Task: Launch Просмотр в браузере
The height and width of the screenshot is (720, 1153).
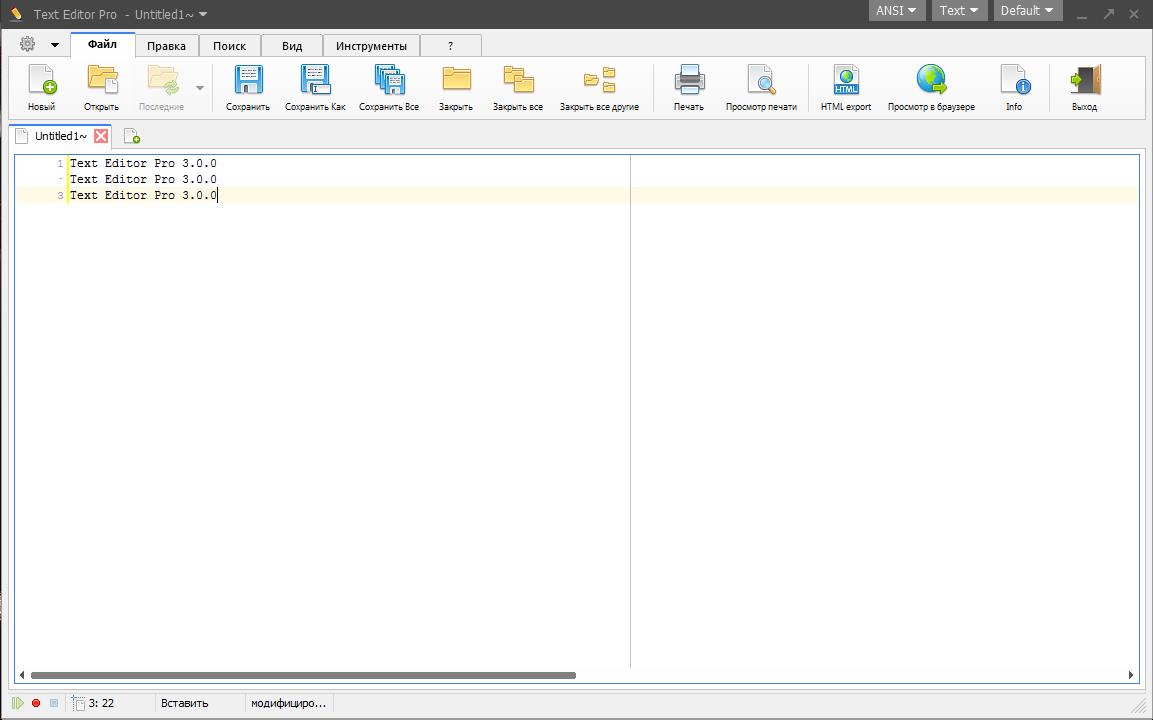Action: (931, 88)
